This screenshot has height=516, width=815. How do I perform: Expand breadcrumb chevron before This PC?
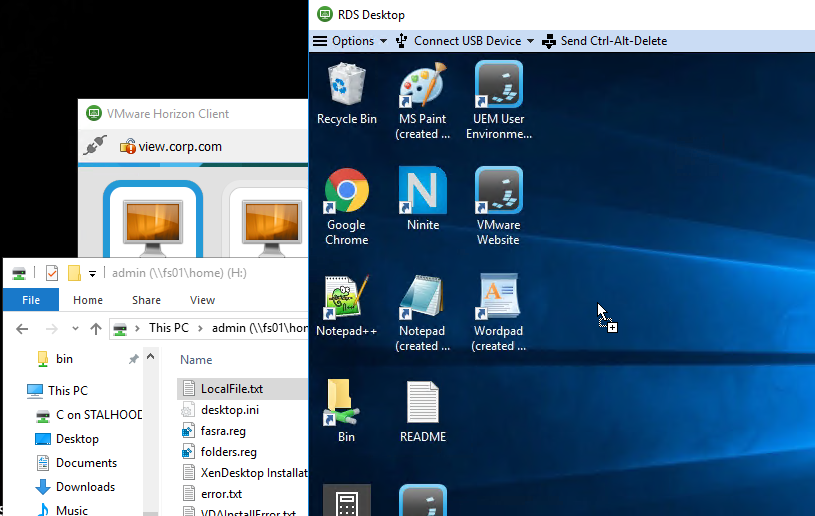[x=137, y=328]
